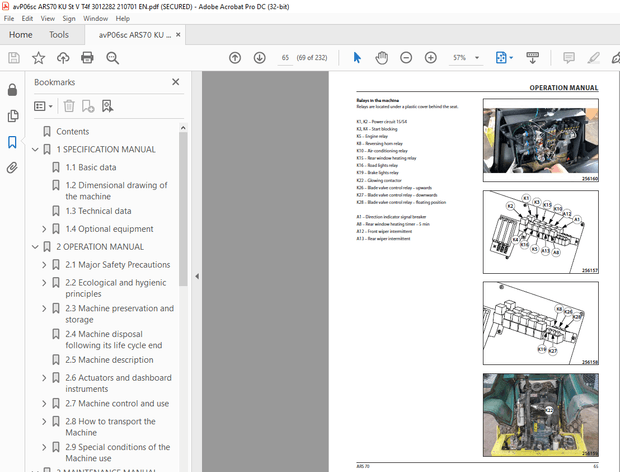Open the Contents bookmark
The height and width of the screenshot is (472, 620).
[72, 131]
